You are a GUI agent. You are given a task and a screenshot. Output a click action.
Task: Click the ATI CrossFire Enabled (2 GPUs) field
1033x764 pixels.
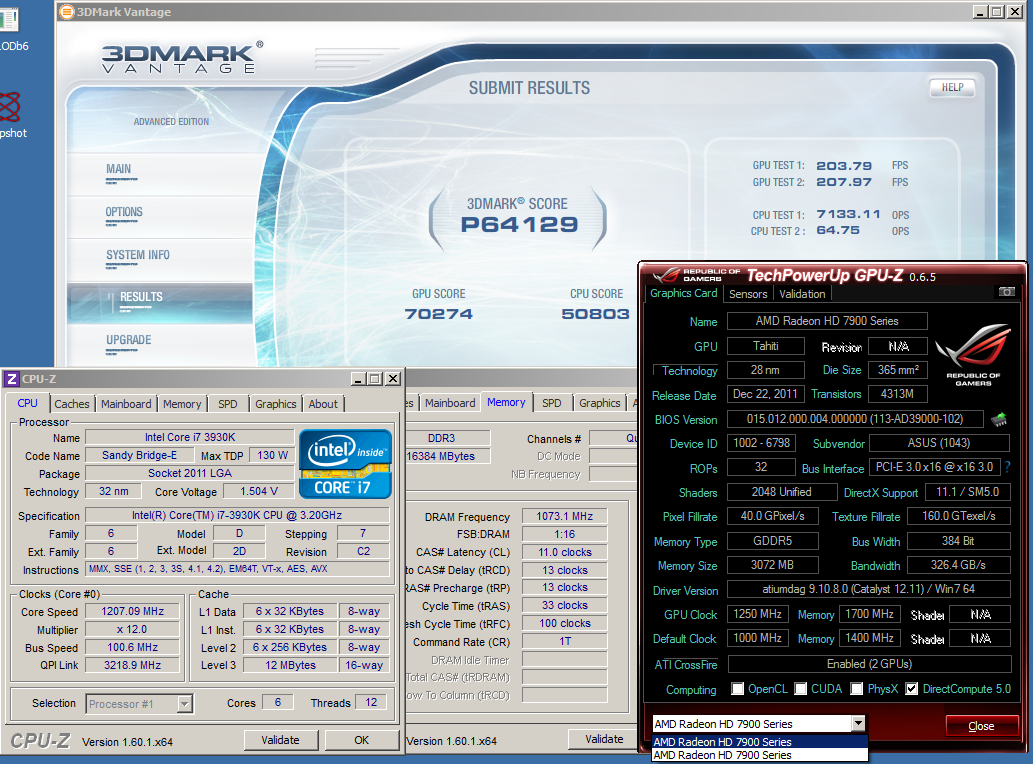869,664
